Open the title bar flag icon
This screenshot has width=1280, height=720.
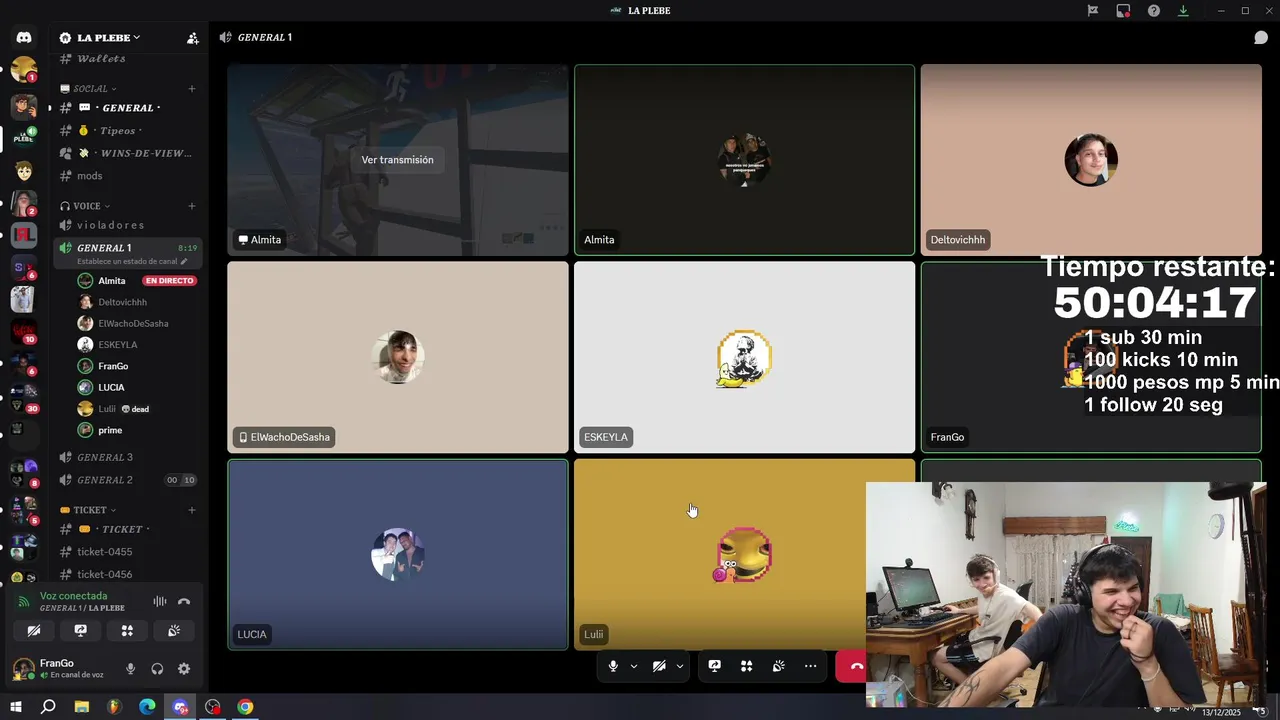1093,11
